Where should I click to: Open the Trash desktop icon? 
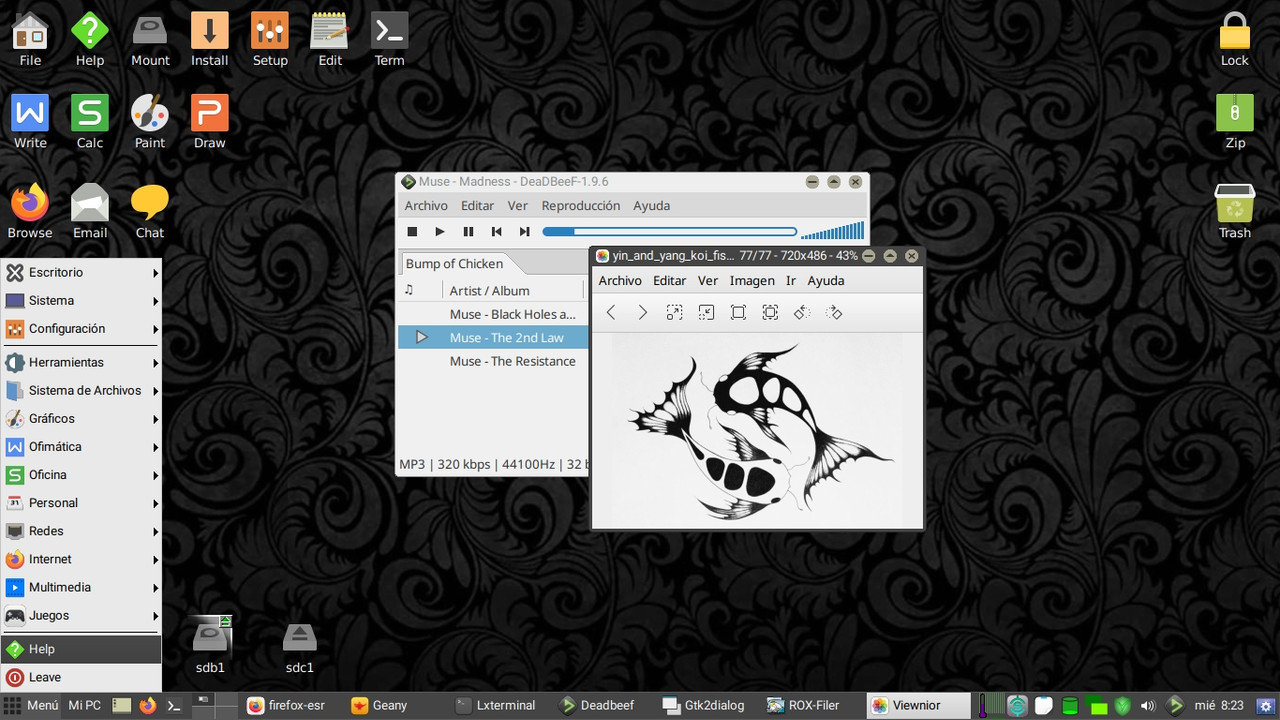[1235, 211]
